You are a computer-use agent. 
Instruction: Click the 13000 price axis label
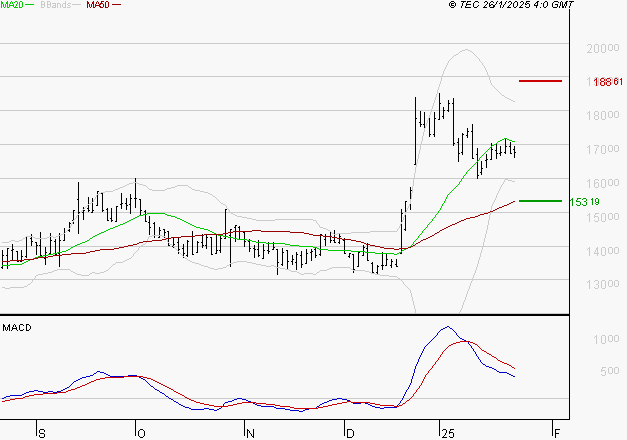tap(603, 285)
